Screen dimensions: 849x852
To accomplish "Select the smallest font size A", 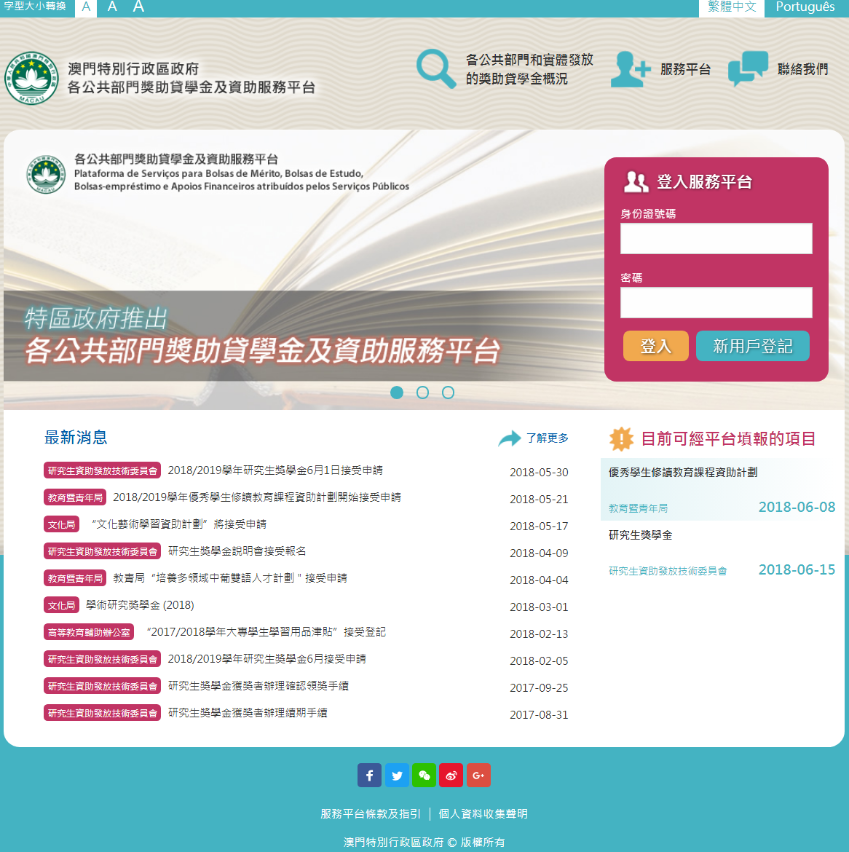I will click(x=87, y=7).
